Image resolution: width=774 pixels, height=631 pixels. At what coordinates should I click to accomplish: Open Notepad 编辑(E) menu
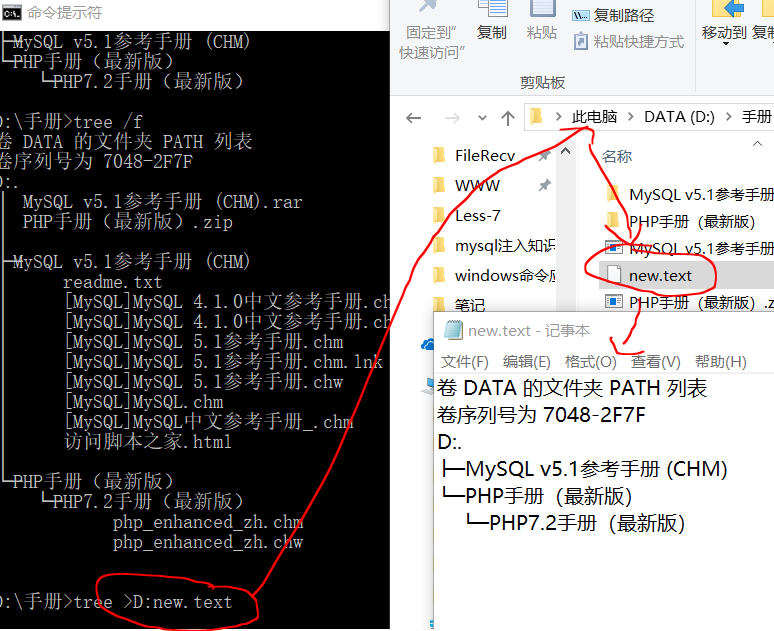526,362
